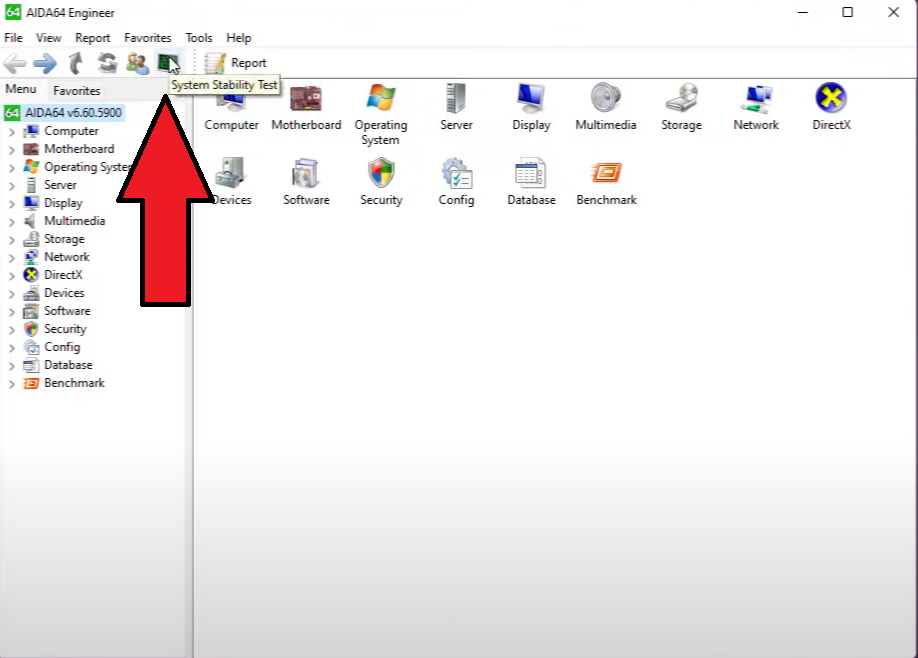
Task: Select the Security shield icon
Action: 381,174
